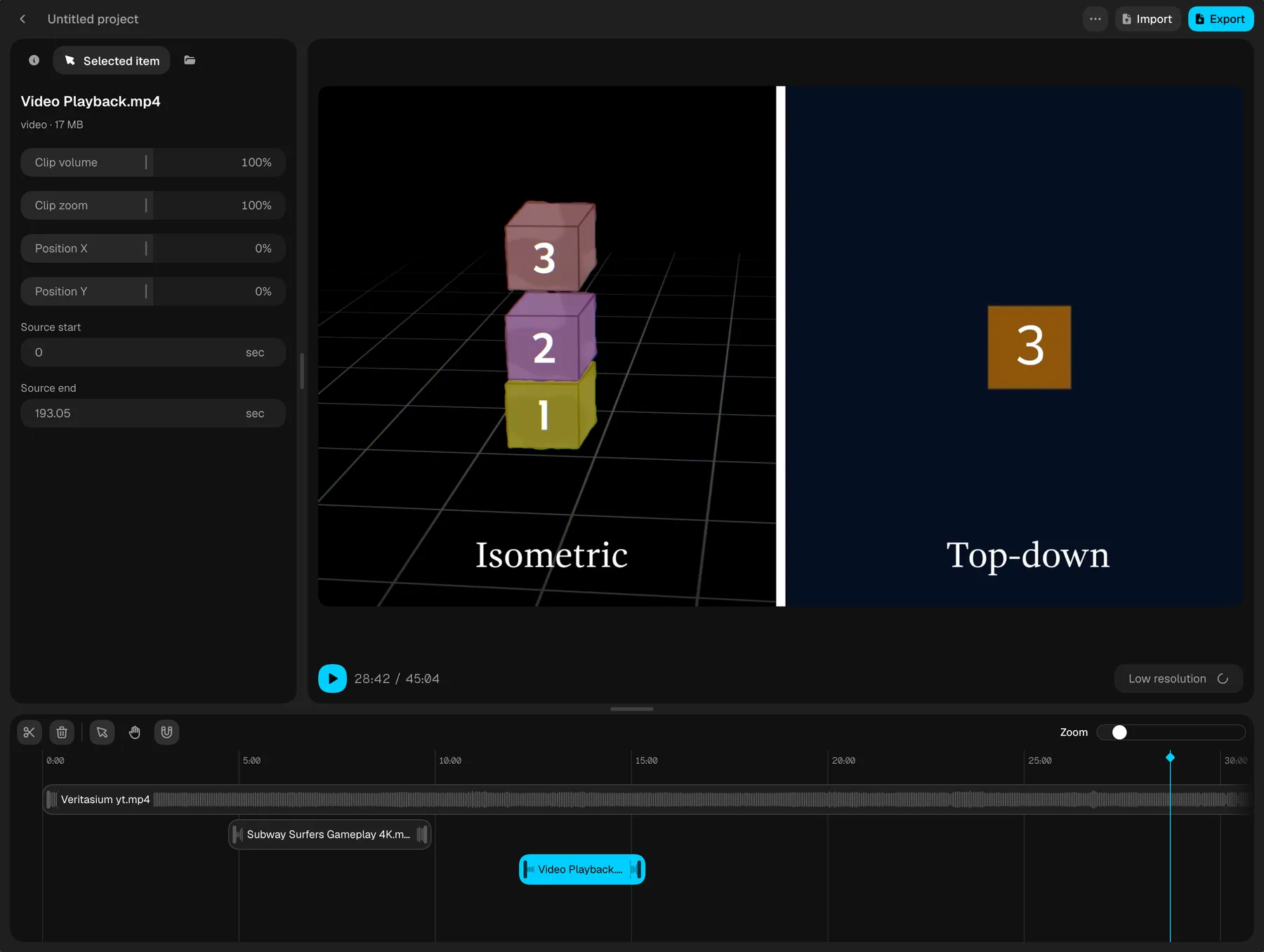
Task: Open the media folder tab icon
Action: (190, 60)
